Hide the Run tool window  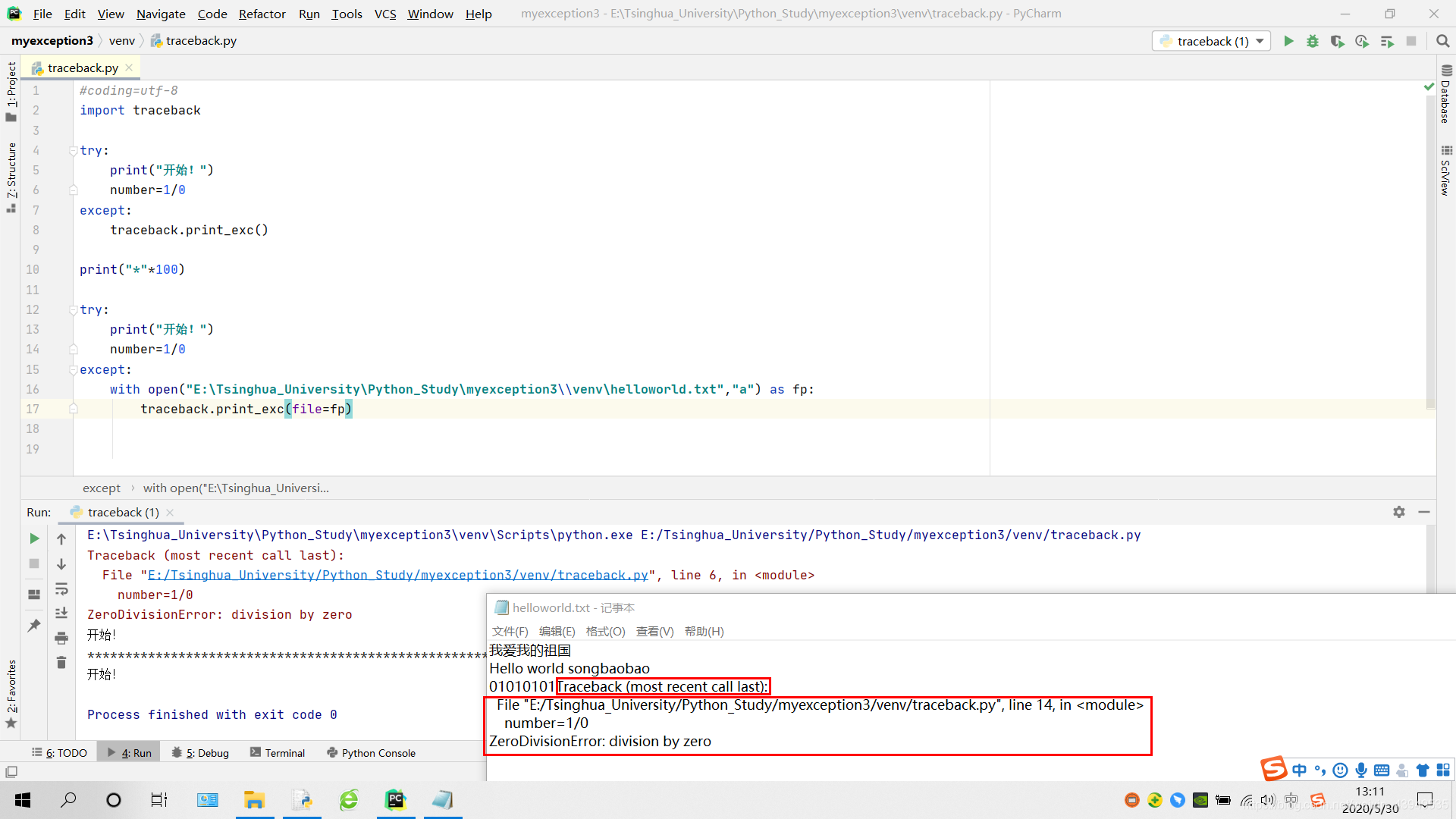tap(1424, 512)
